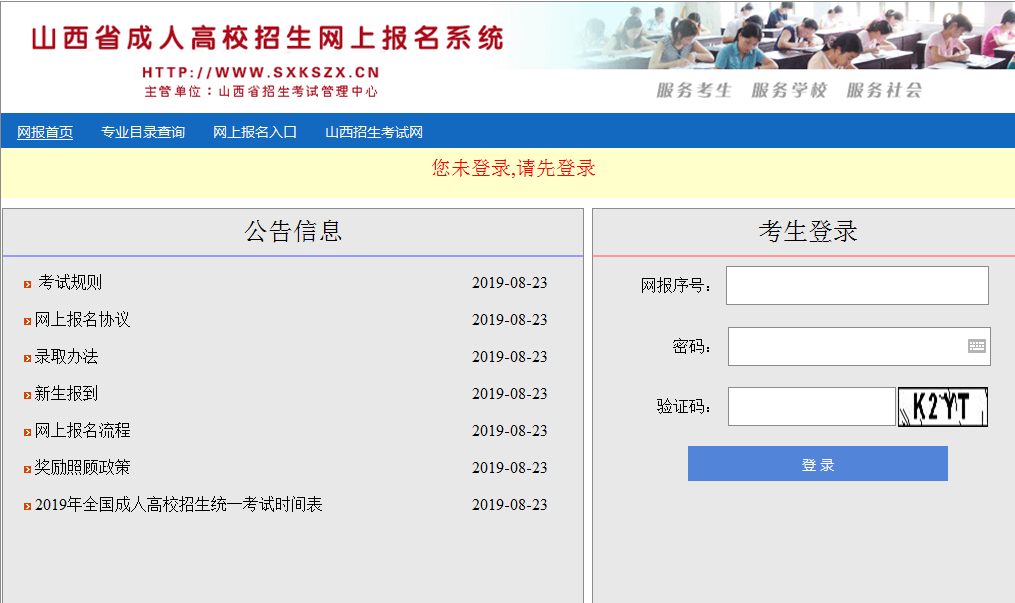Click the arrow bullet icon beside 网上报名协议
This screenshot has width=1015, height=603.
[x=28, y=321]
